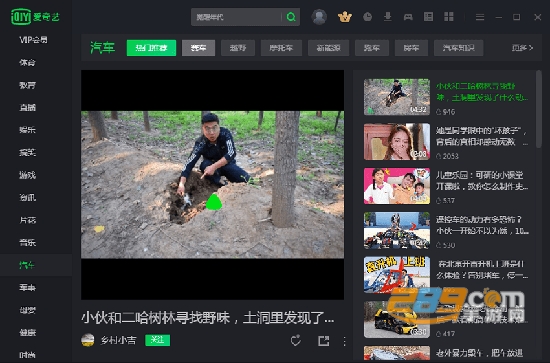Click the 汽车 channel heading
This screenshot has height=363, width=550.
102,48
